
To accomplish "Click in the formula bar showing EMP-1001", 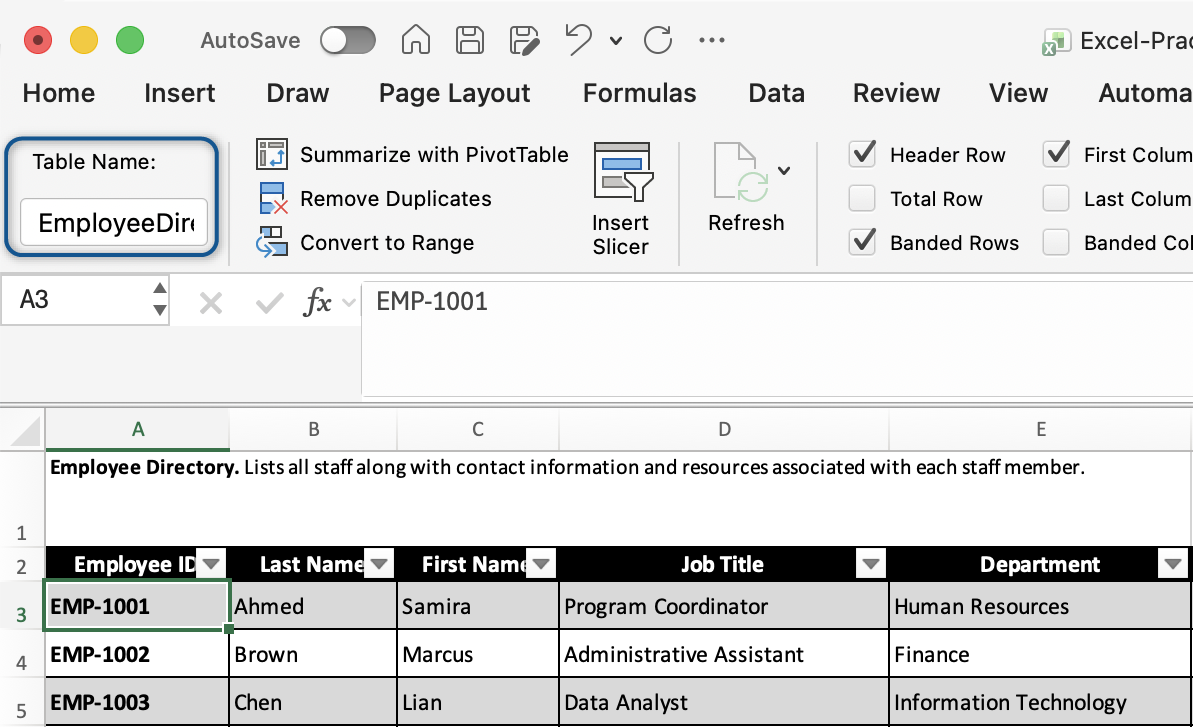I will pos(776,338).
